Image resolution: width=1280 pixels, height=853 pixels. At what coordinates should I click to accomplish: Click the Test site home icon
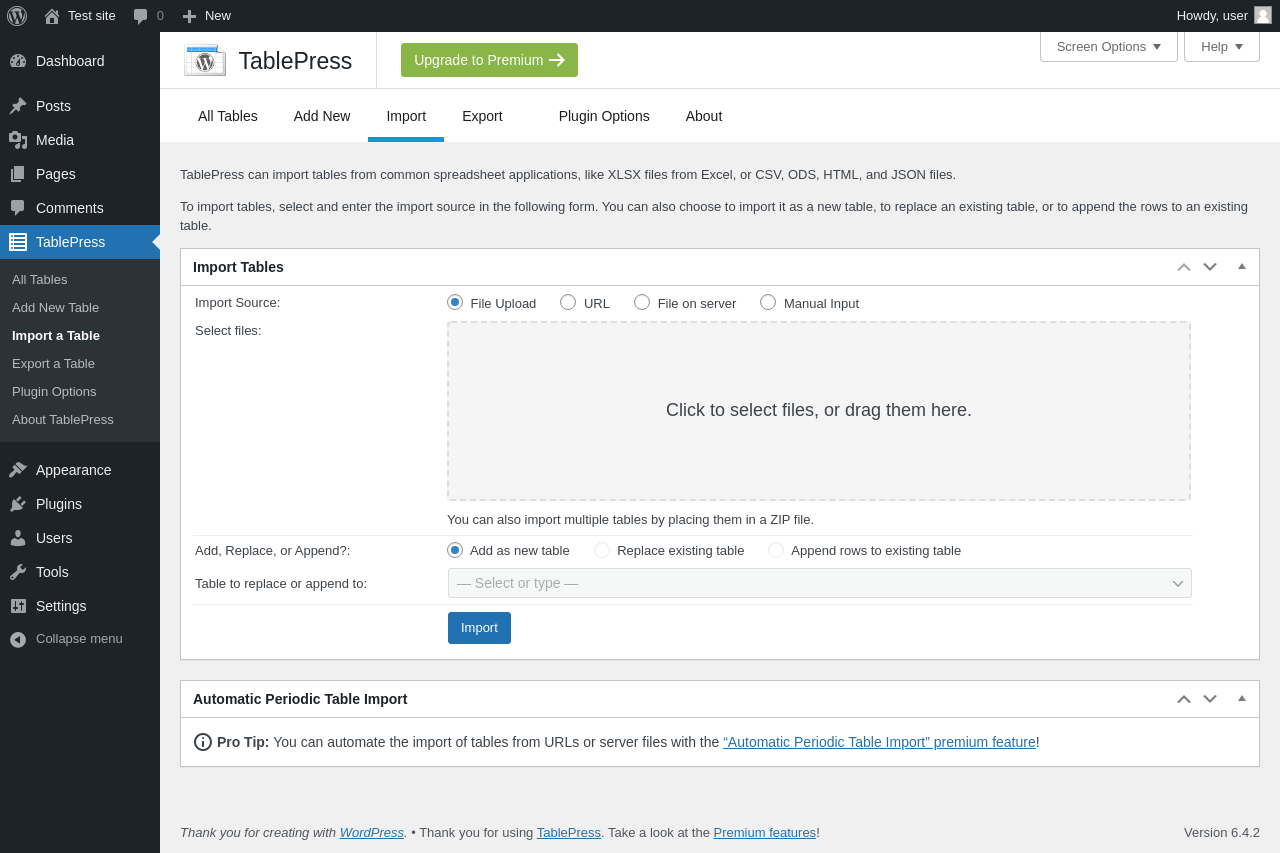click(52, 16)
